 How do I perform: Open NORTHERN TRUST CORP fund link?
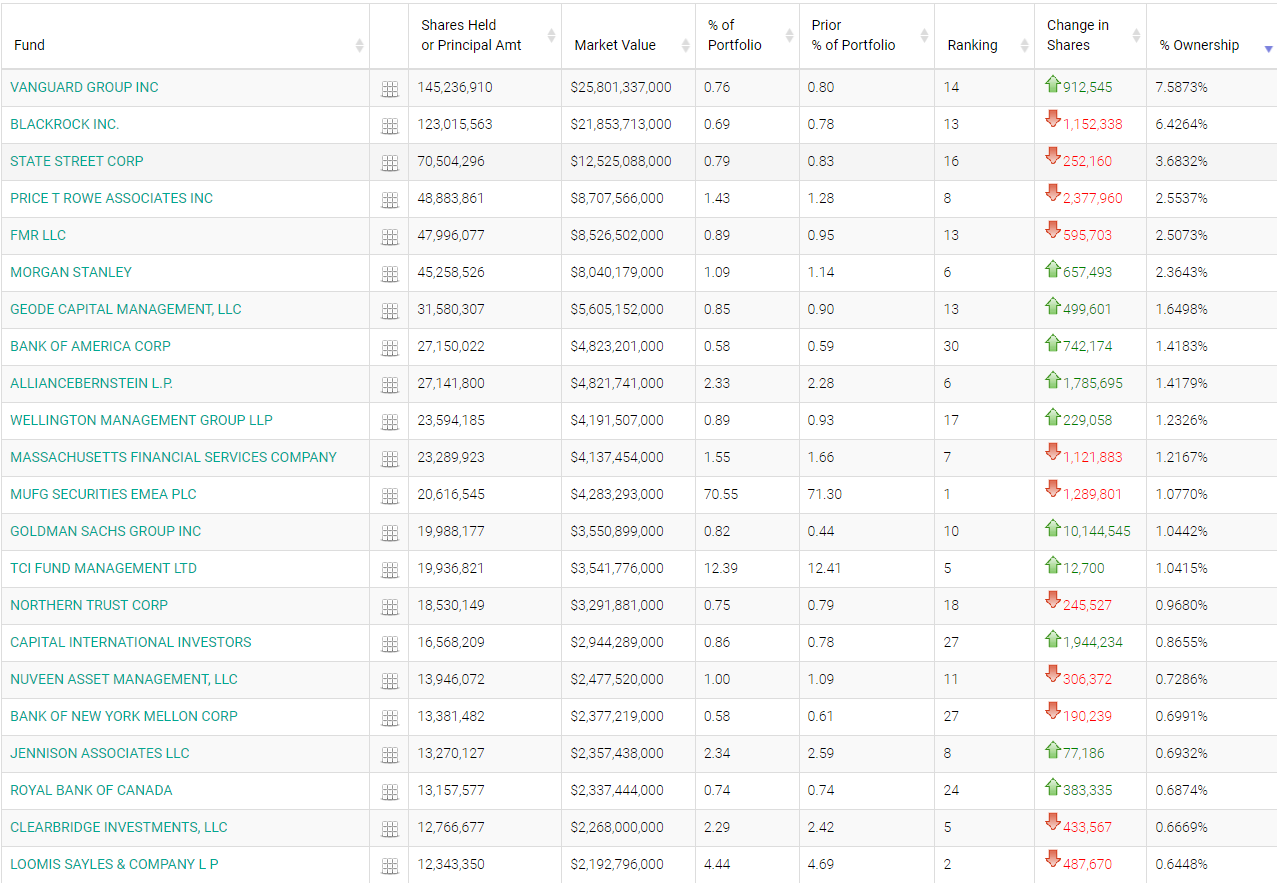89,605
